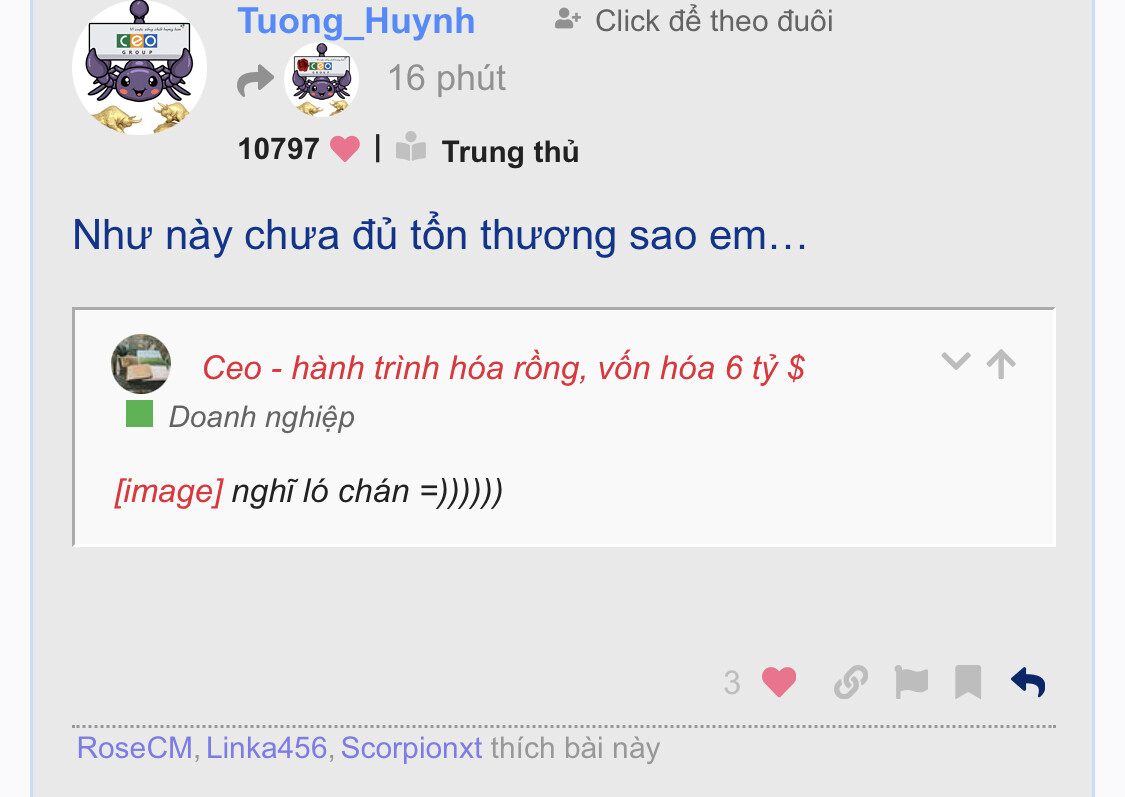This screenshot has height=797, width=1125.
Task: Reply using the blue arrow icon
Action: click(x=1028, y=682)
